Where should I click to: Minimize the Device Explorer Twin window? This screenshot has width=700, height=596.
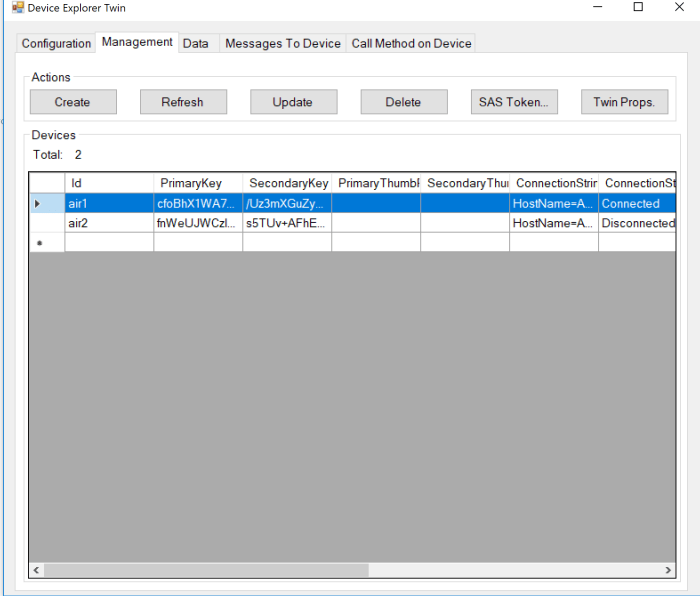point(597,7)
